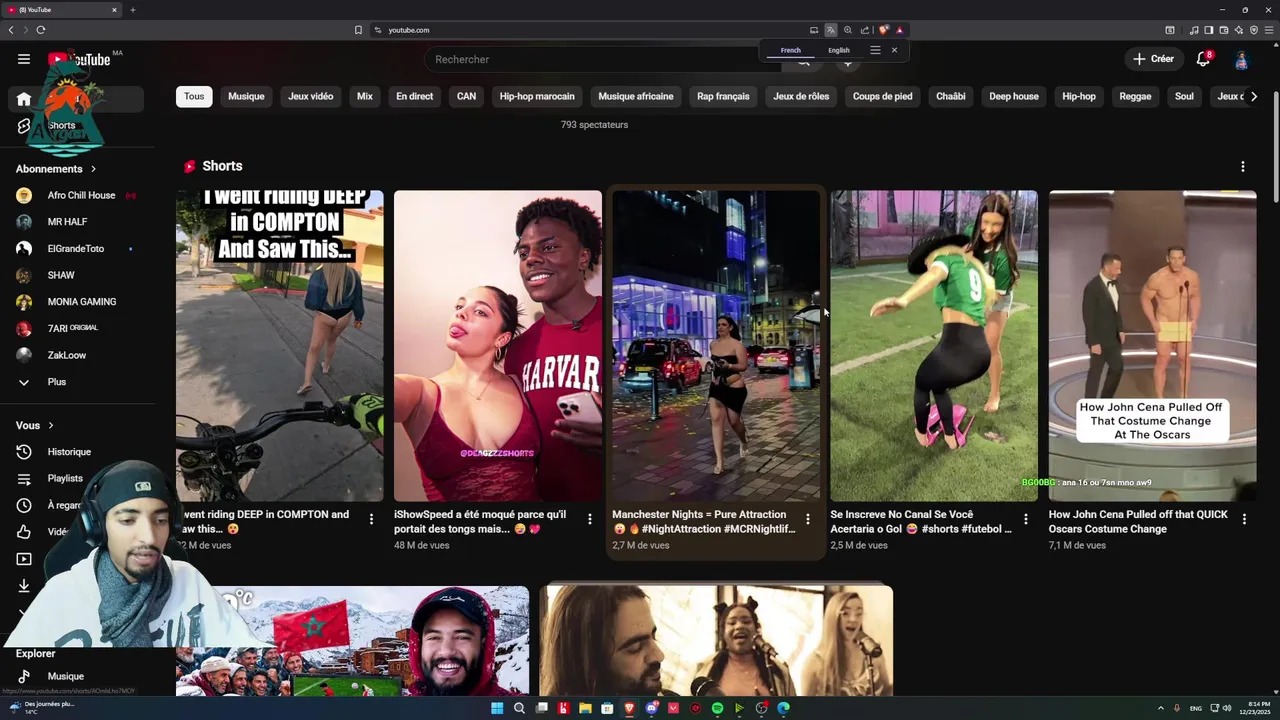Select the Tous filter chip
This screenshot has height=720, width=1280.
(x=194, y=96)
